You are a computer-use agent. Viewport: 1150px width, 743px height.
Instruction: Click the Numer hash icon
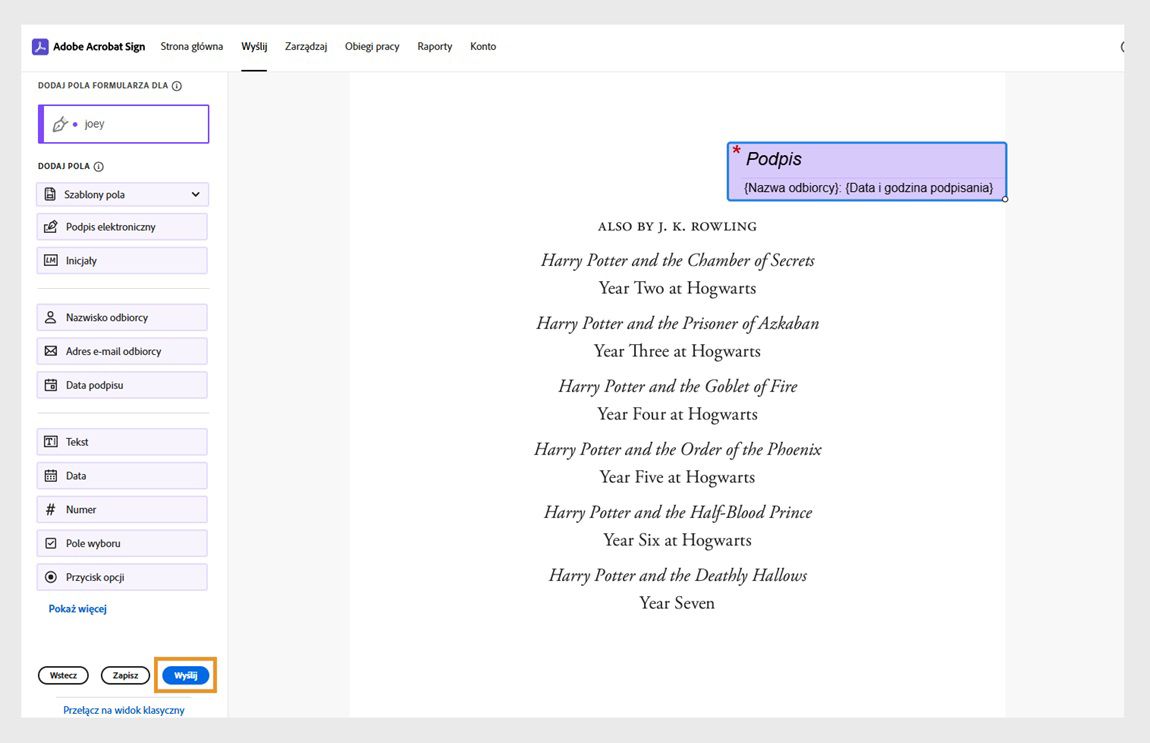click(51, 509)
